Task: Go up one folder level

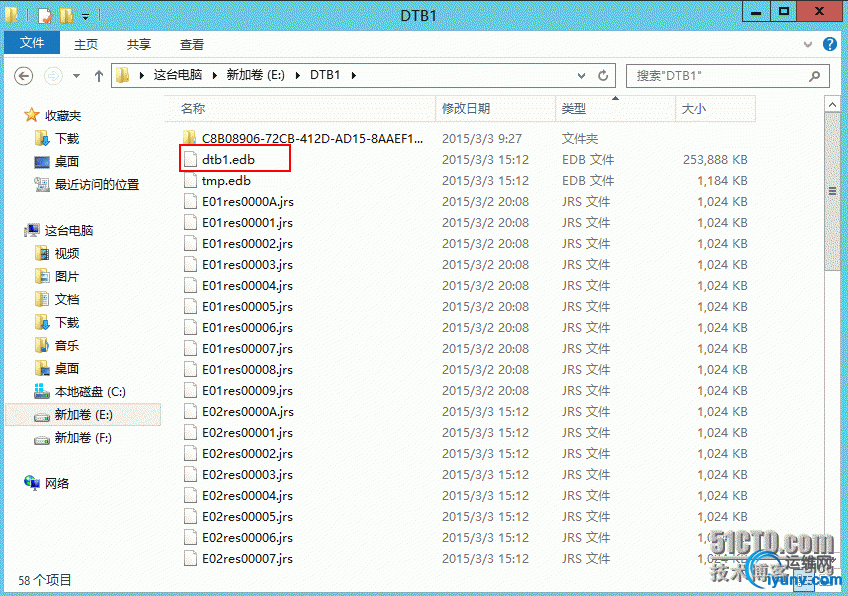Action: pyautogui.click(x=98, y=76)
